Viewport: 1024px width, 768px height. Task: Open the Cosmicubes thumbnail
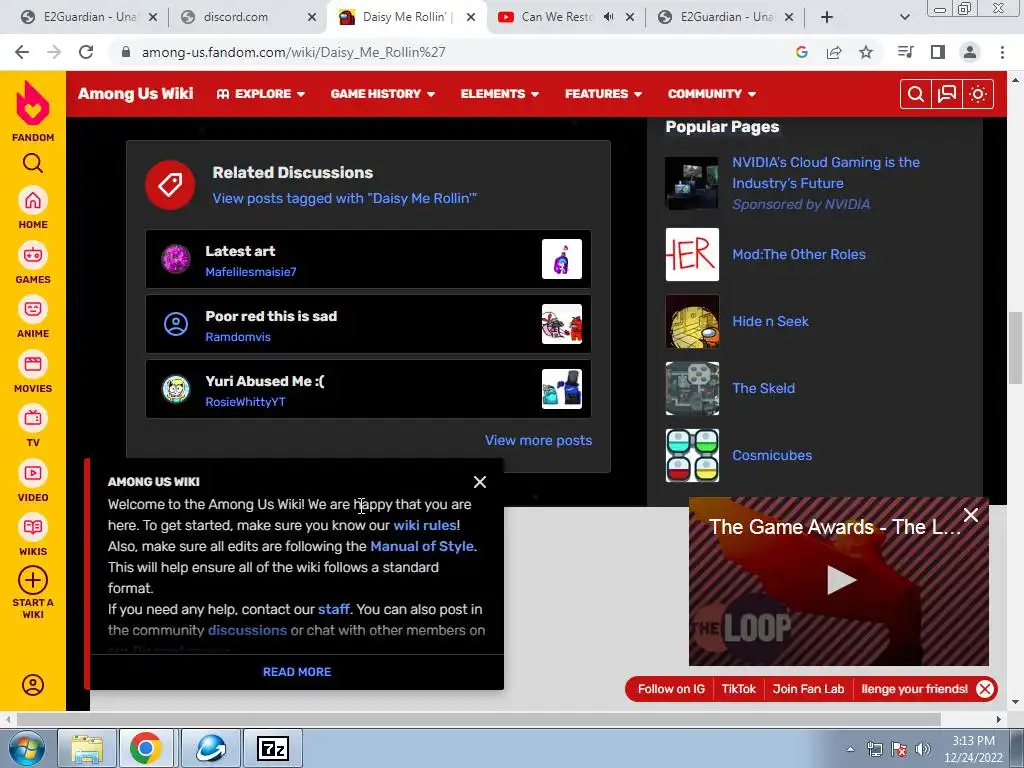(x=692, y=455)
